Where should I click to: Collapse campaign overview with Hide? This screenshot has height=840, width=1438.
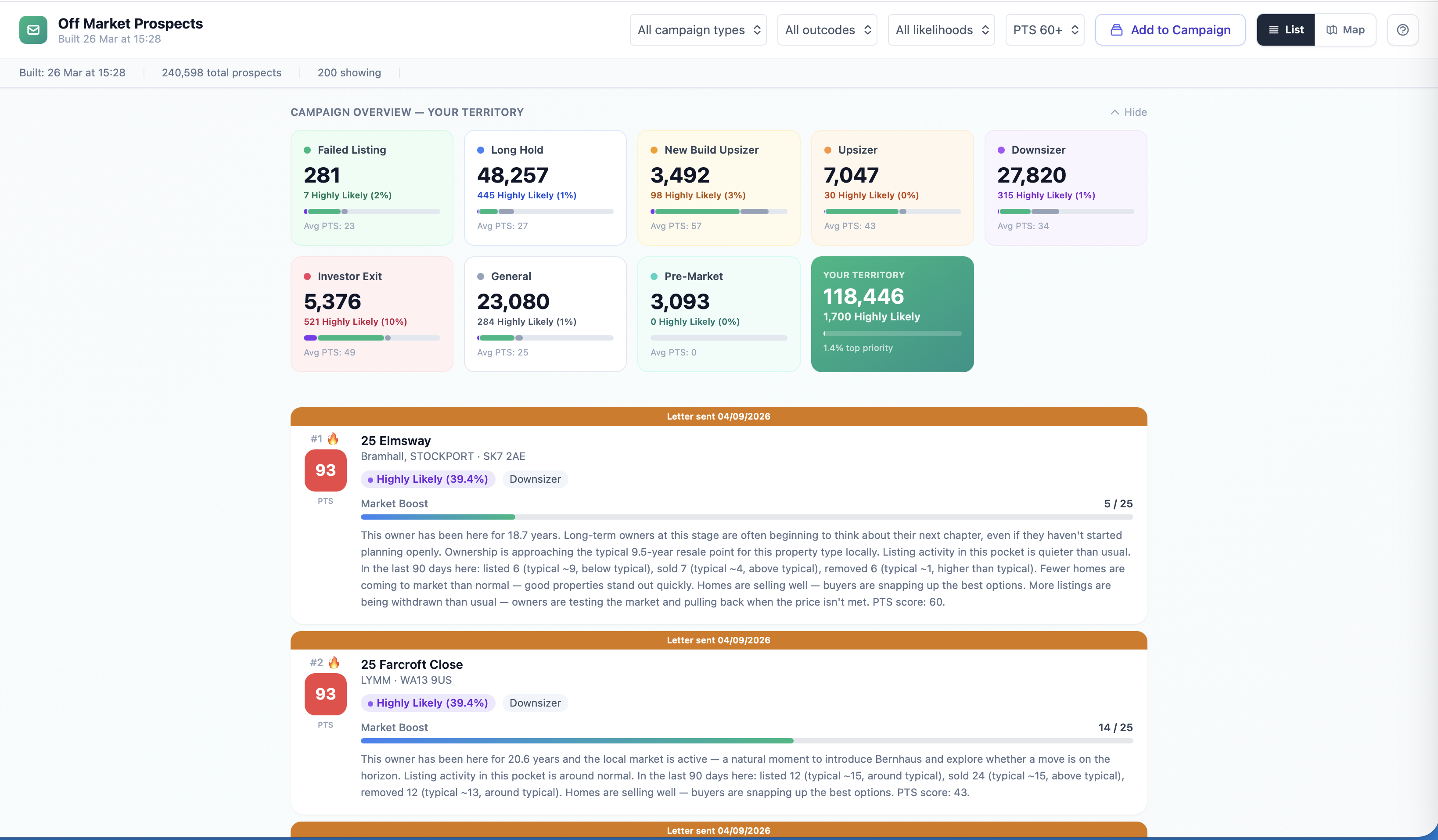coord(1128,112)
